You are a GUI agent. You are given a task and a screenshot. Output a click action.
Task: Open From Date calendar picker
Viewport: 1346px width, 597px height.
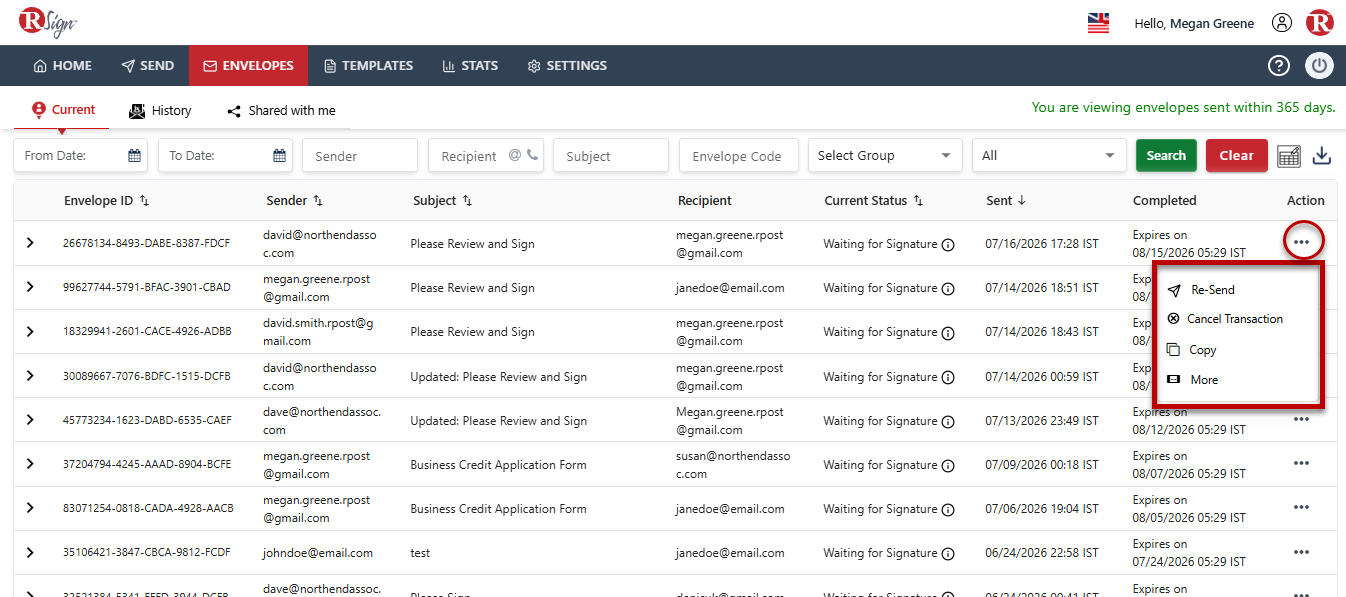point(134,156)
